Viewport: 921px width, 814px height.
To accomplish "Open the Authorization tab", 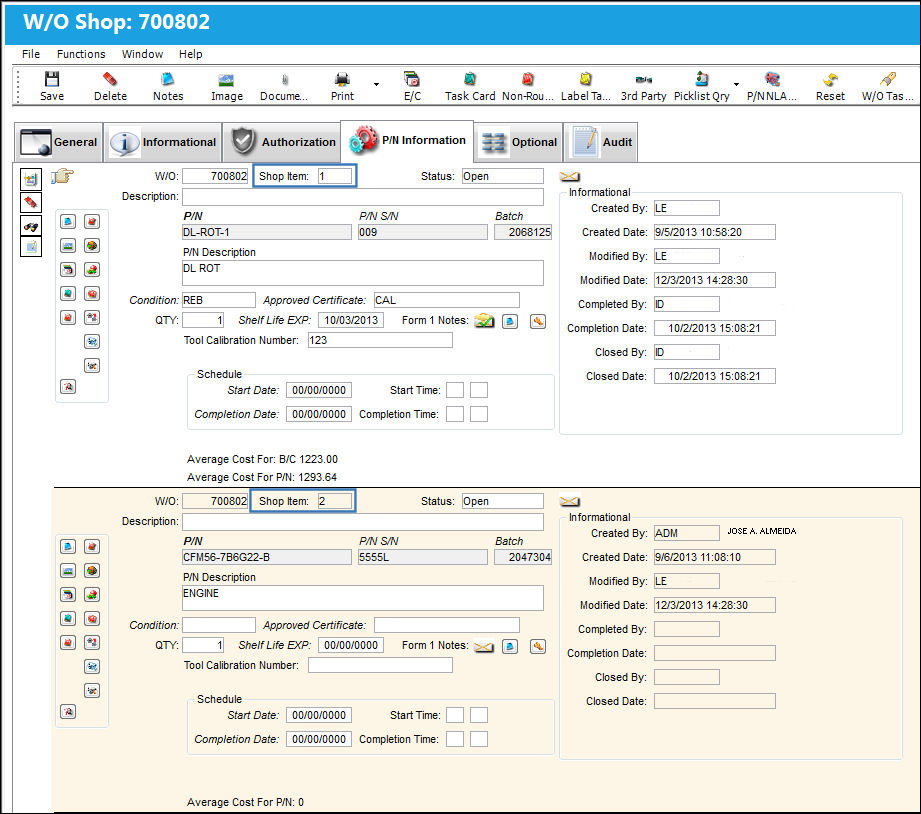I will click(282, 142).
